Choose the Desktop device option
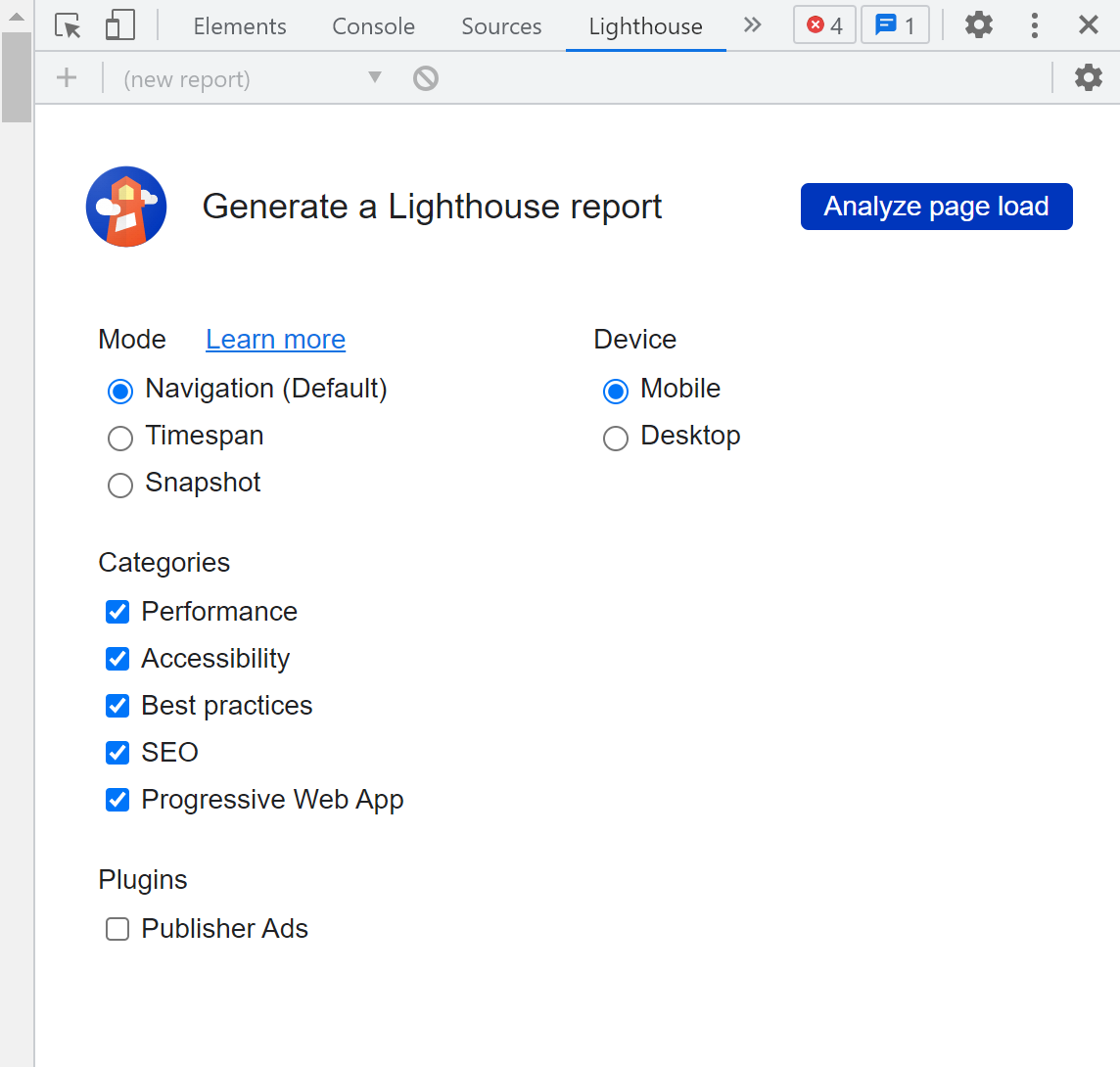Image resolution: width=1120 pixels, height=1067 pixels. [616, 438]
